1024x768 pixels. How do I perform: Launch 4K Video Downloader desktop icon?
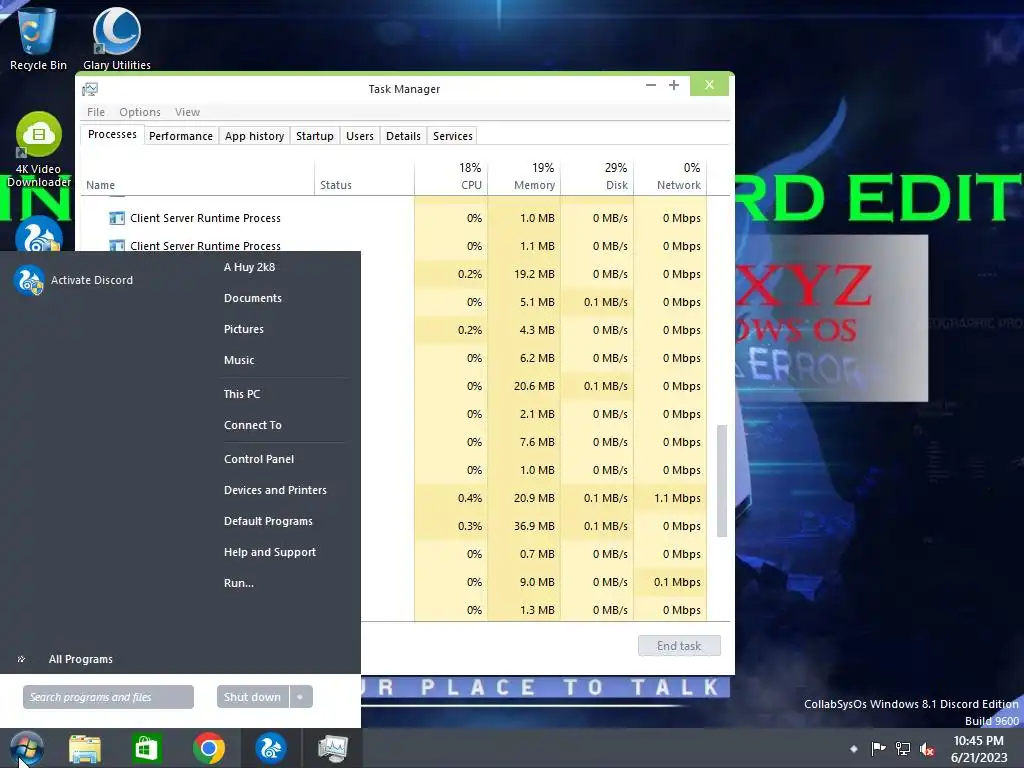coord(39,149)
